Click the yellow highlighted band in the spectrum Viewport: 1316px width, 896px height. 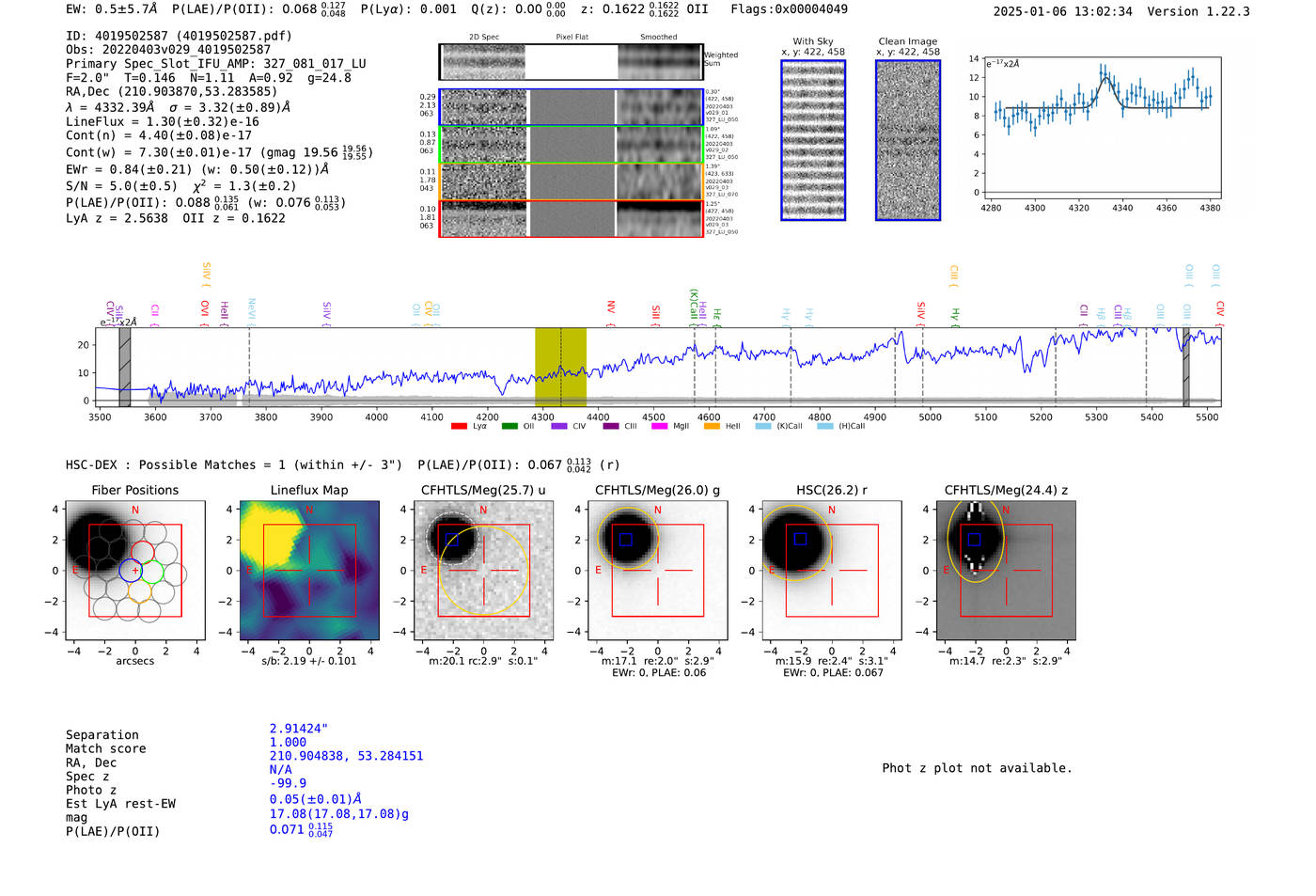point(560,367)
